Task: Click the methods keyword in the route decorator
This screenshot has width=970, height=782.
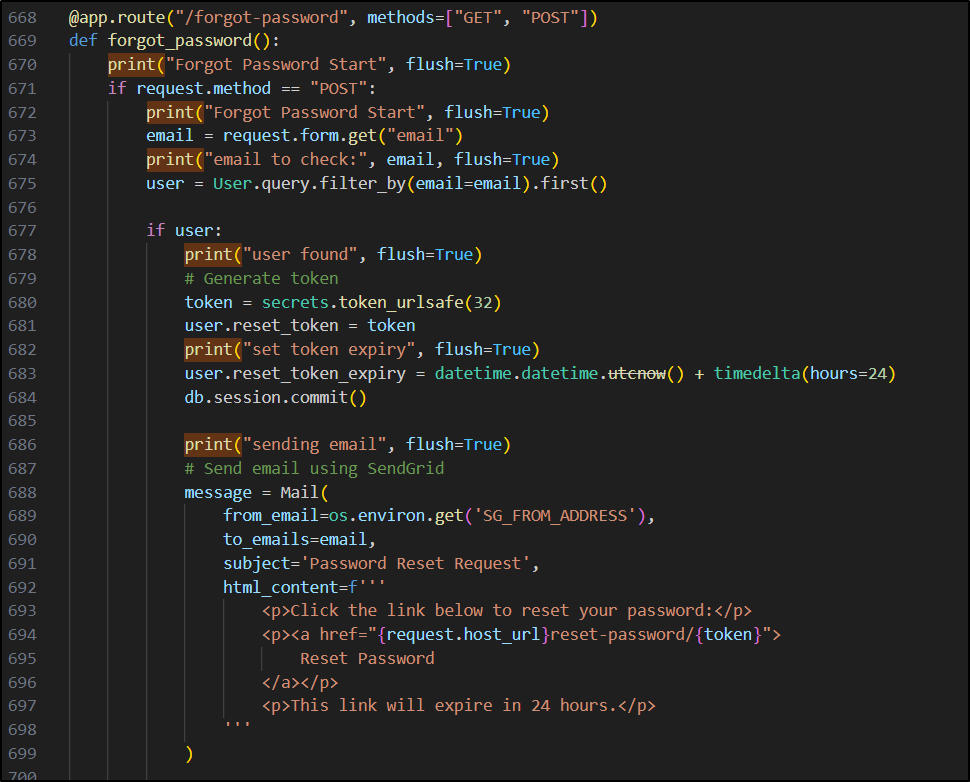Action: (401, 17)
